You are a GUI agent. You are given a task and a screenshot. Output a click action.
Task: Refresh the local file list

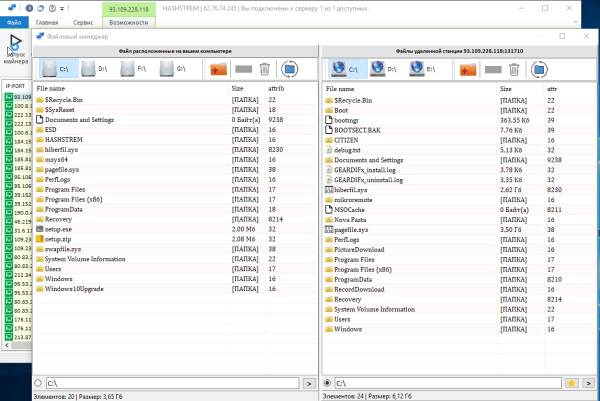tap(290, 69)
